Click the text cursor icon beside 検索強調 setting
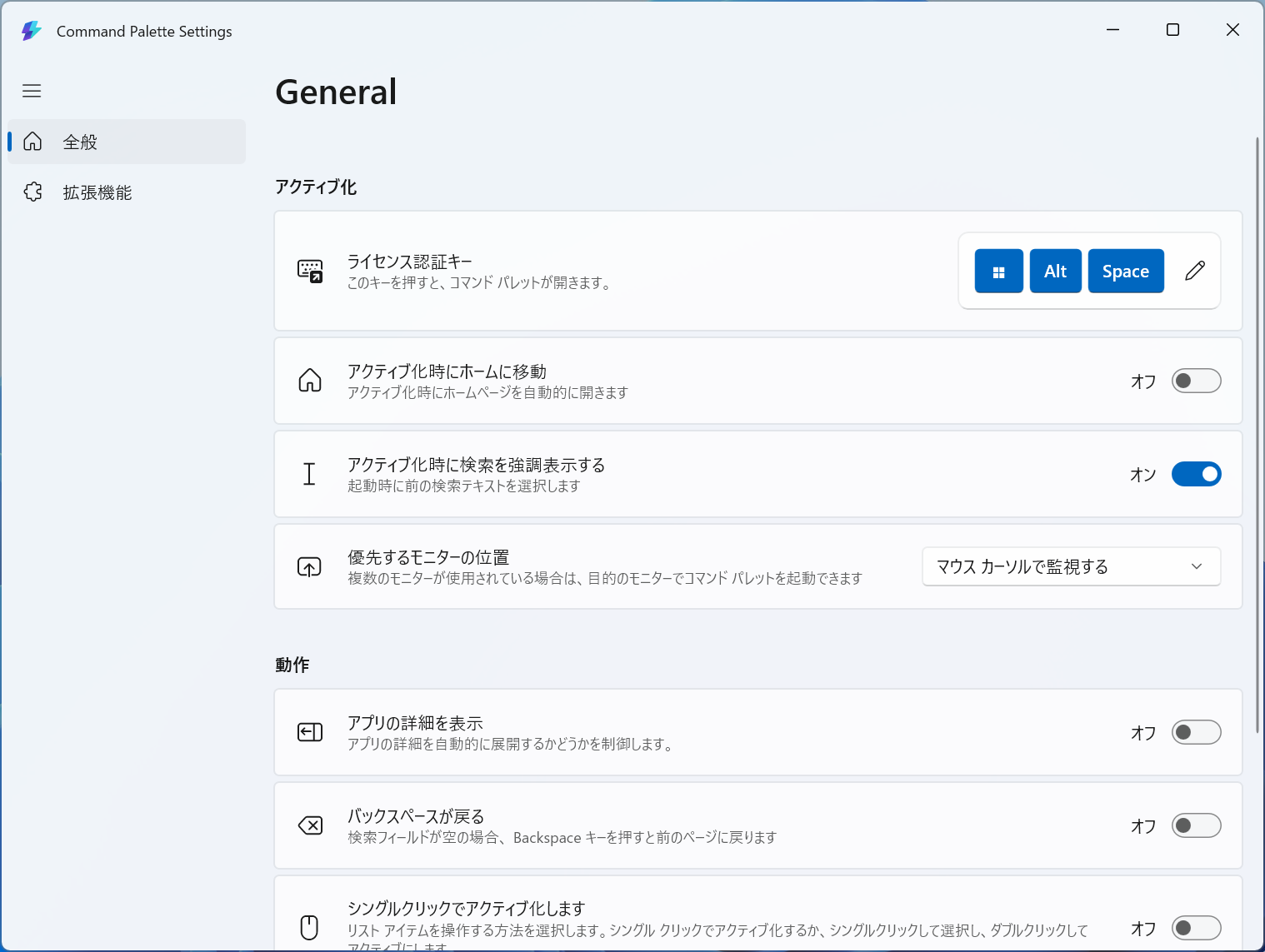This screenshot has height=952, width=1265. point(309,473)
